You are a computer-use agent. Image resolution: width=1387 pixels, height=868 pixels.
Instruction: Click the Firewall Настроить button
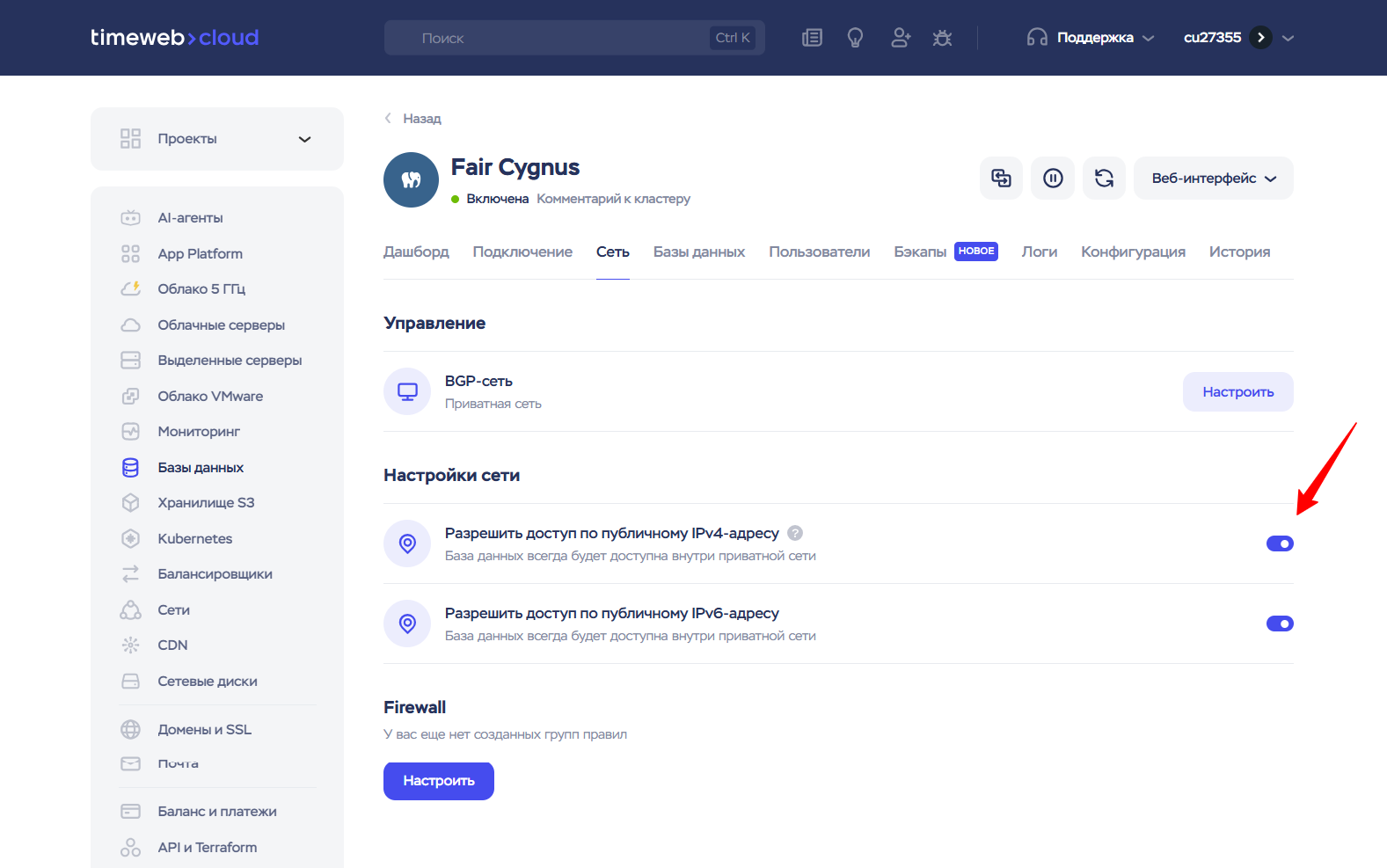coord(439,781)
